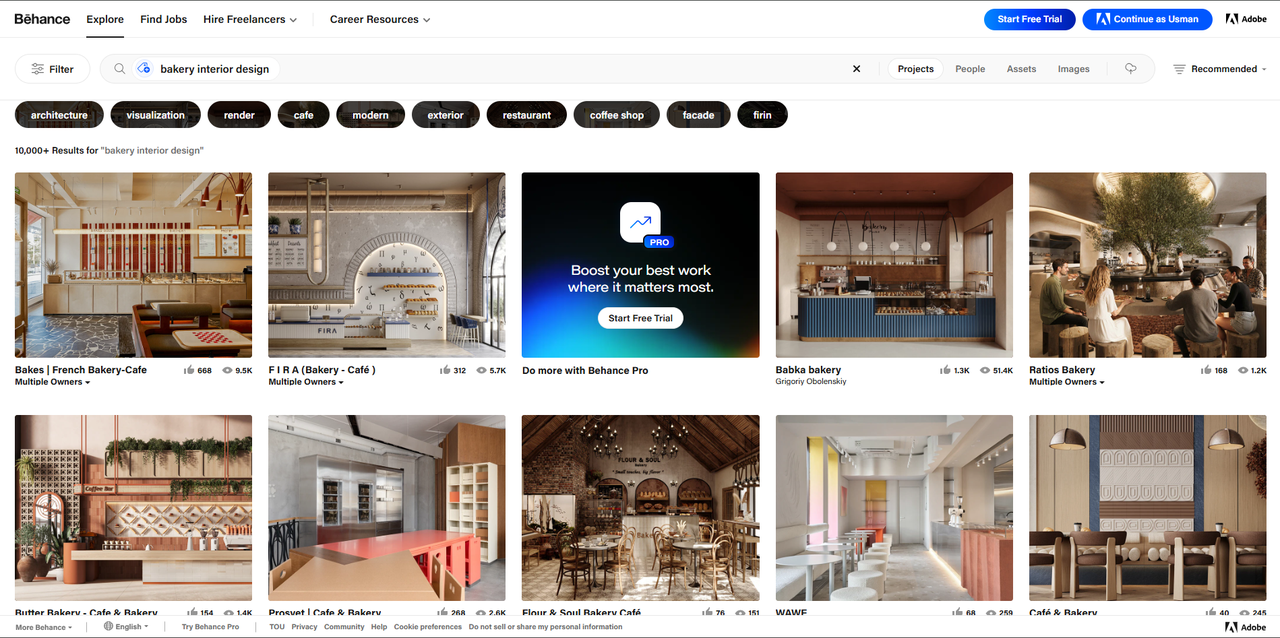The height and width of the screenshot is (638, 1280).
Task: Switch to the People results tab
Action: coord(969,68)
